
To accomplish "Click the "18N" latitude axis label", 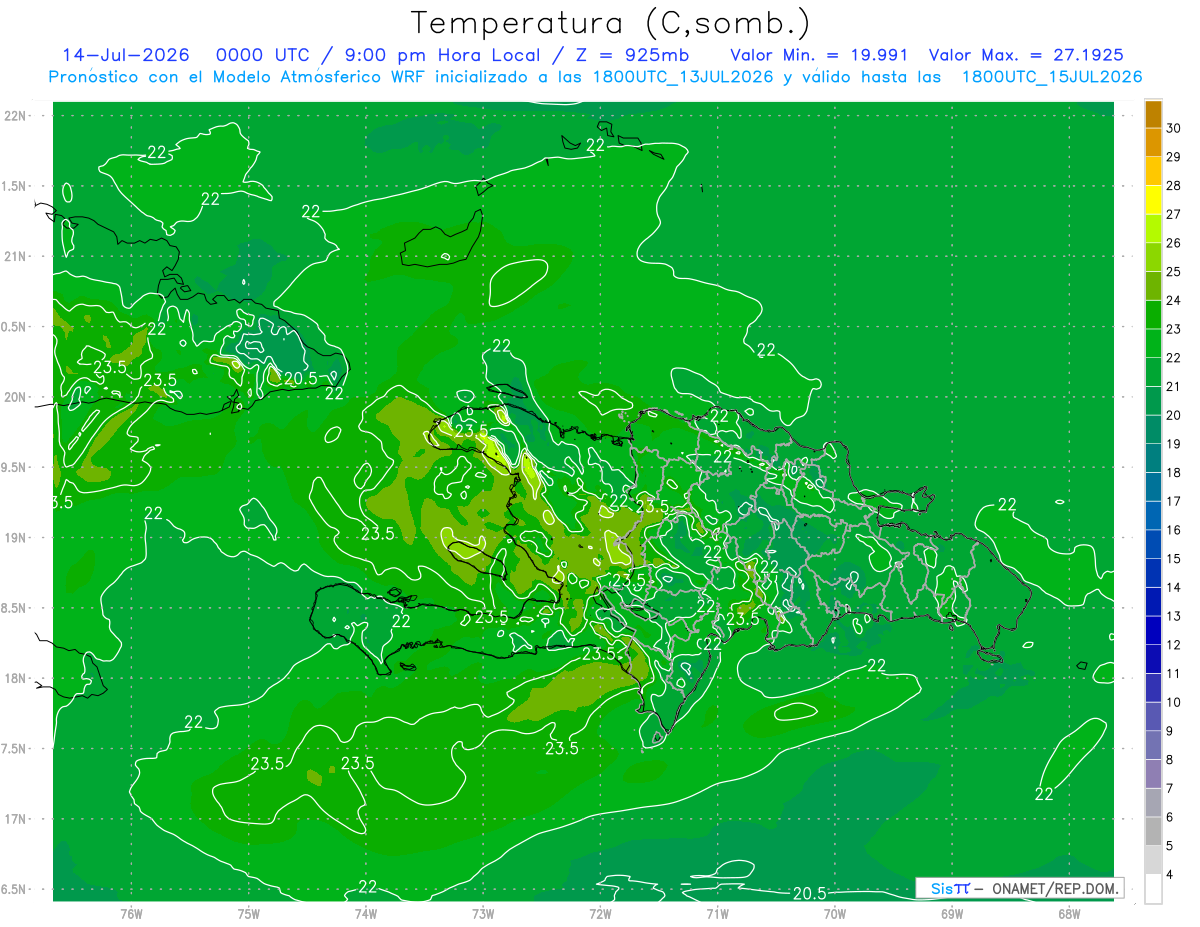I will (16, 678).
